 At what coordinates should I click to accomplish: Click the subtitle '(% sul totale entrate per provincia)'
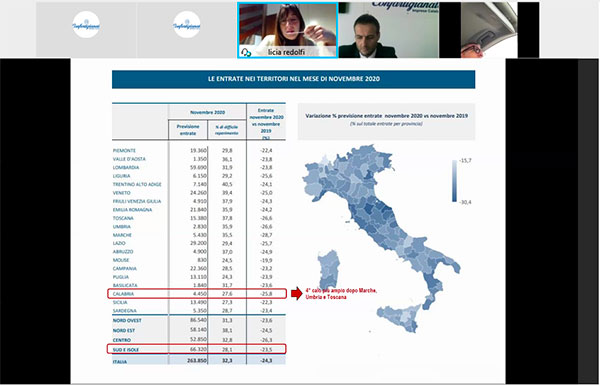pos(386,124)
